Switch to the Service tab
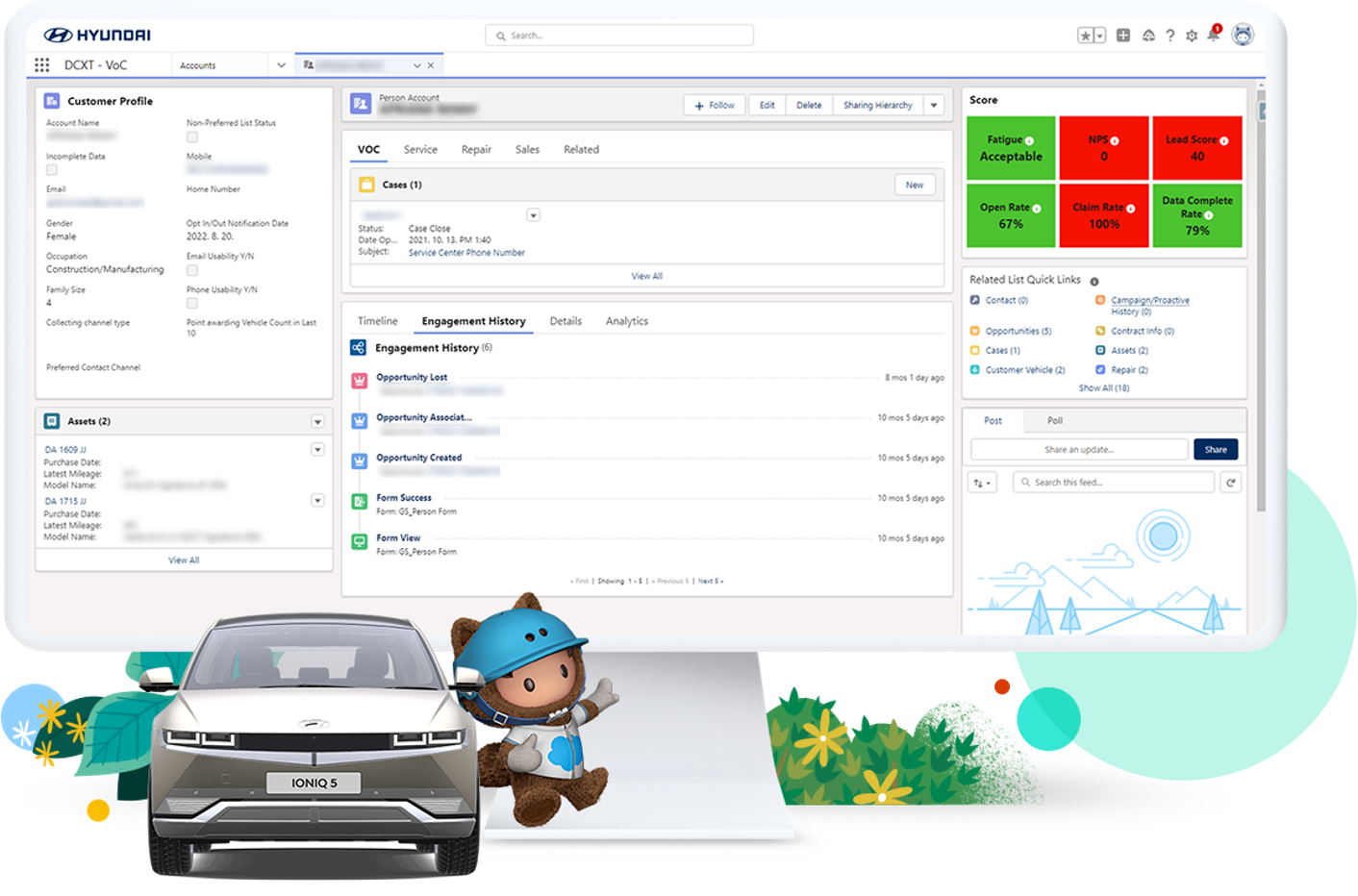 pyautogui.click(x=420, y=150)
